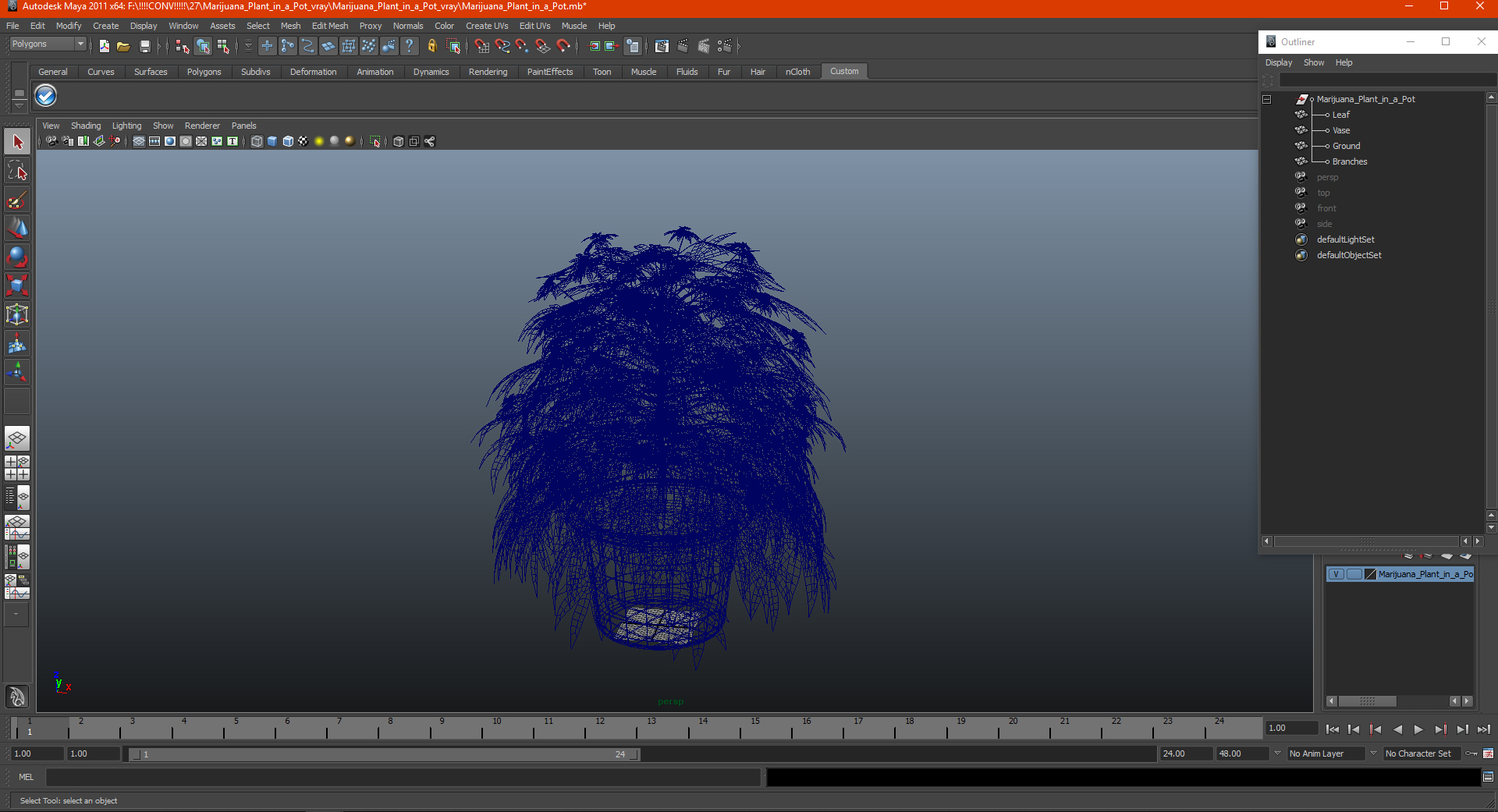
Task: Open the Mesh menu
Action: point(290,26)
